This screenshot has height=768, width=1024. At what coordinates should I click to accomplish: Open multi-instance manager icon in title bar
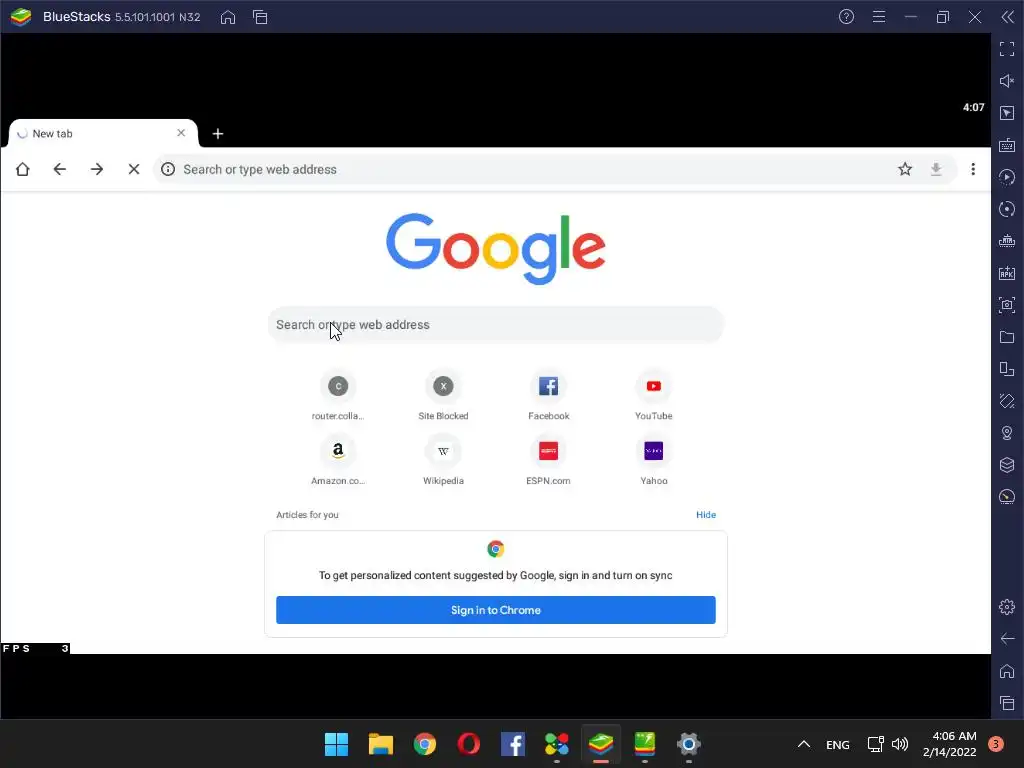coord(260,17)
